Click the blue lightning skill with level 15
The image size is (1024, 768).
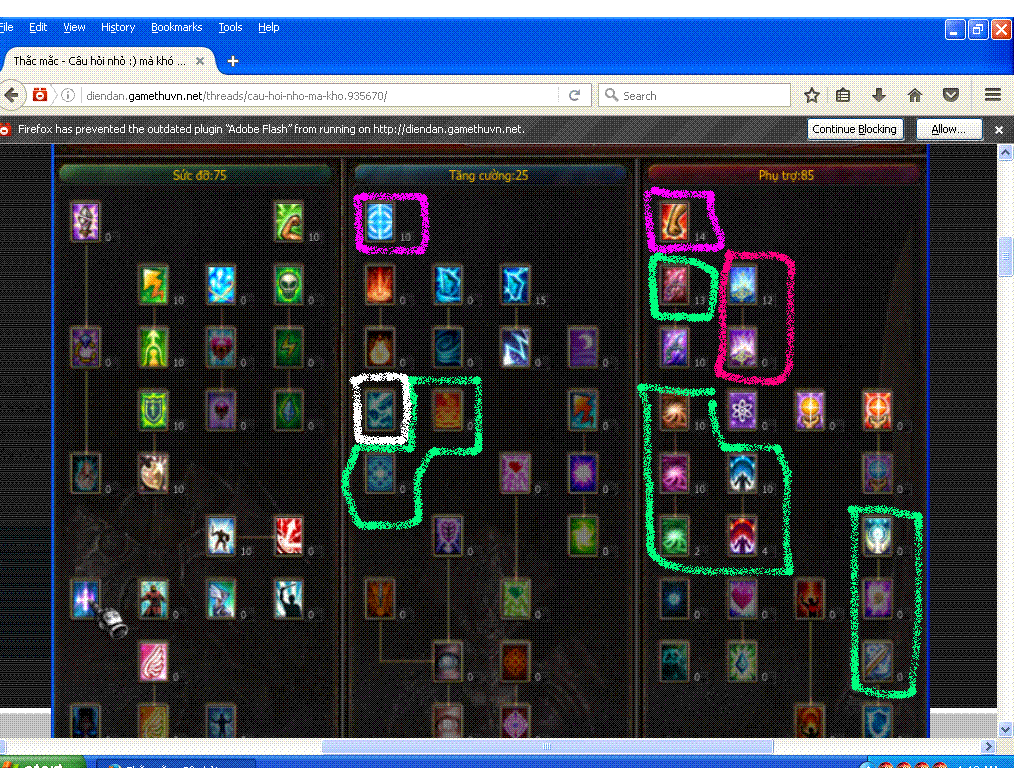(515, 285)
